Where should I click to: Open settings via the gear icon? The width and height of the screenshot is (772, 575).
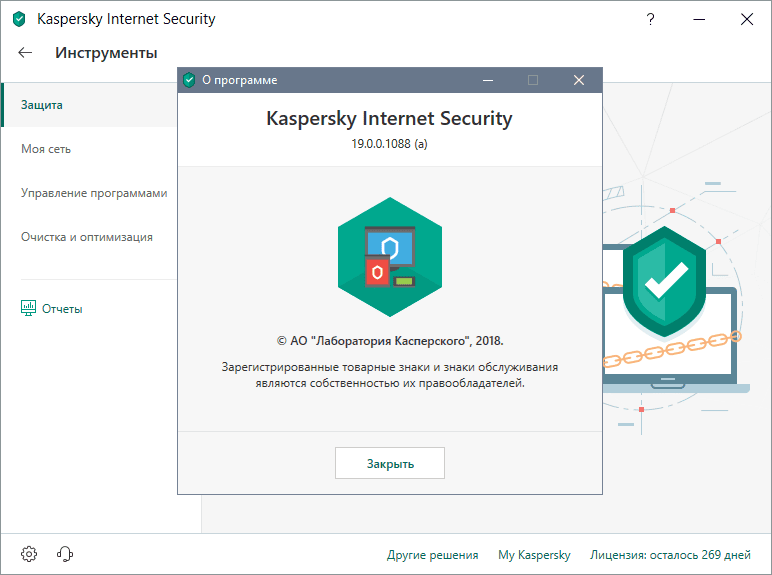[29, 554]
